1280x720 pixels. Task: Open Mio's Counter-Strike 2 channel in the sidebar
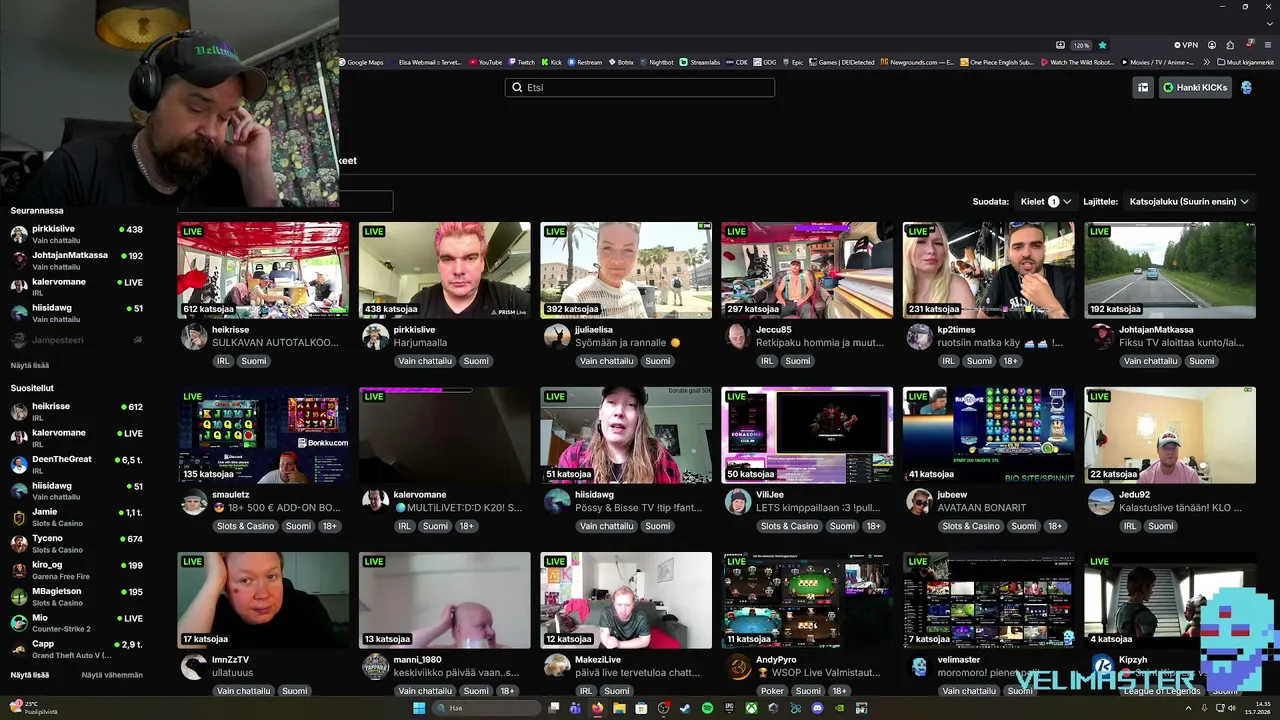77,623
